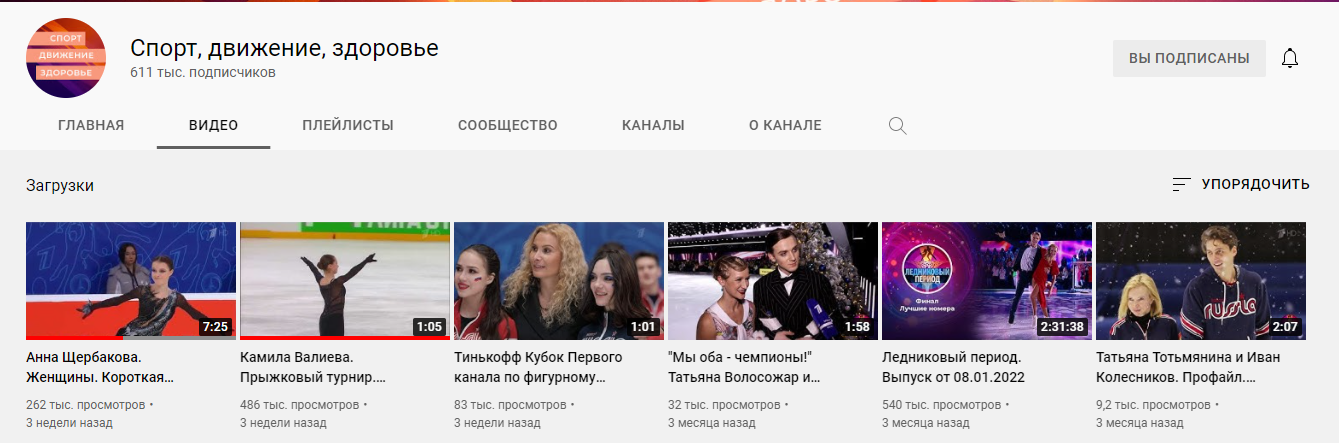This screenshot has height=443, width=1339.
Task: Toggle the ВЫ ПОДПИСАНЫ subscription button
Action: 1189,58
